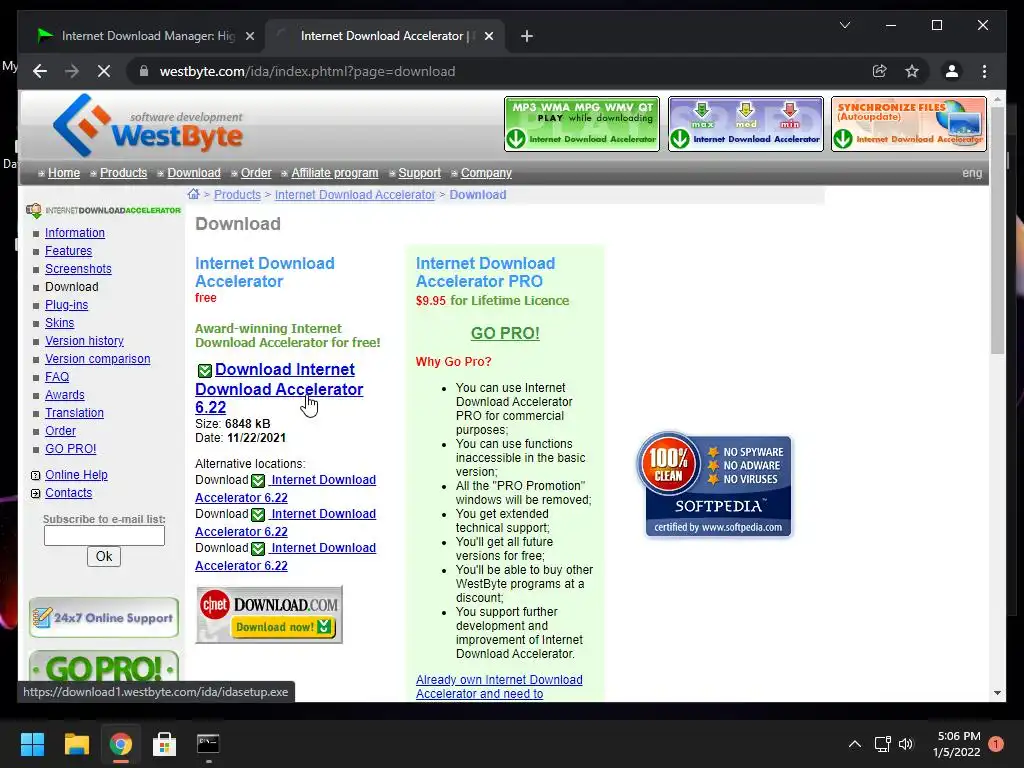This screenshot has width=1024, height=768.
Task: Click the 24x7 Online Support banner
Action: [104, 617]
